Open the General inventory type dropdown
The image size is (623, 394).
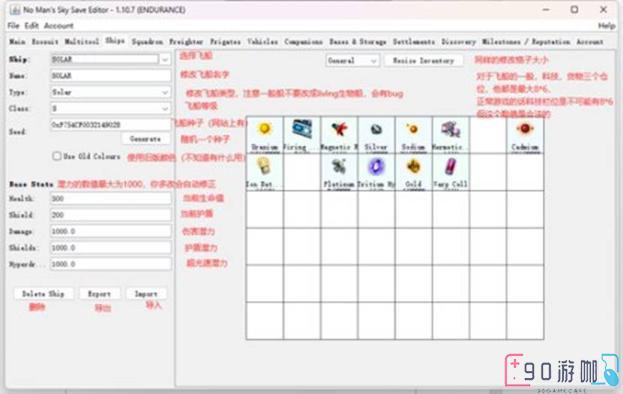click(x=352, y=61)
